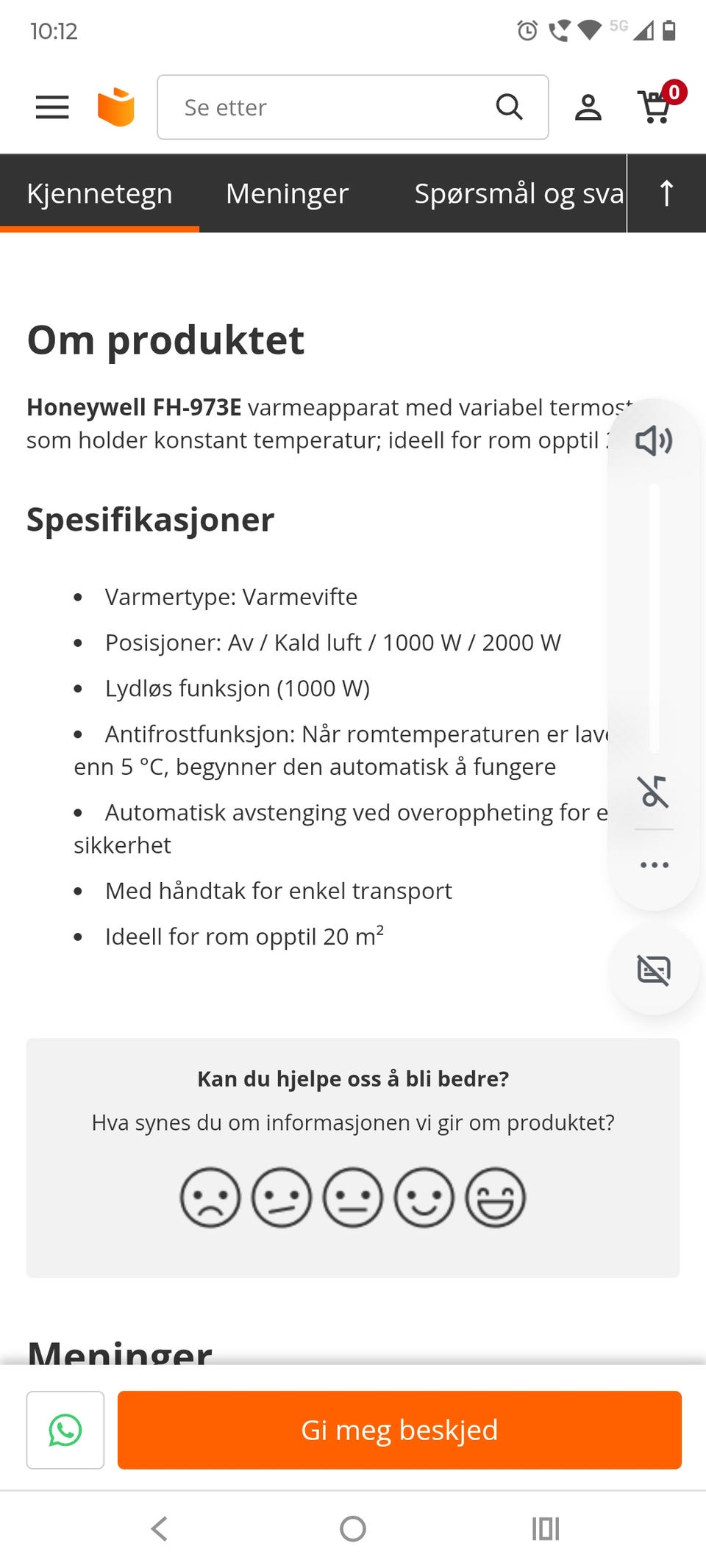
Task: Select the very sad face rating
Action: click(210, 1198)
